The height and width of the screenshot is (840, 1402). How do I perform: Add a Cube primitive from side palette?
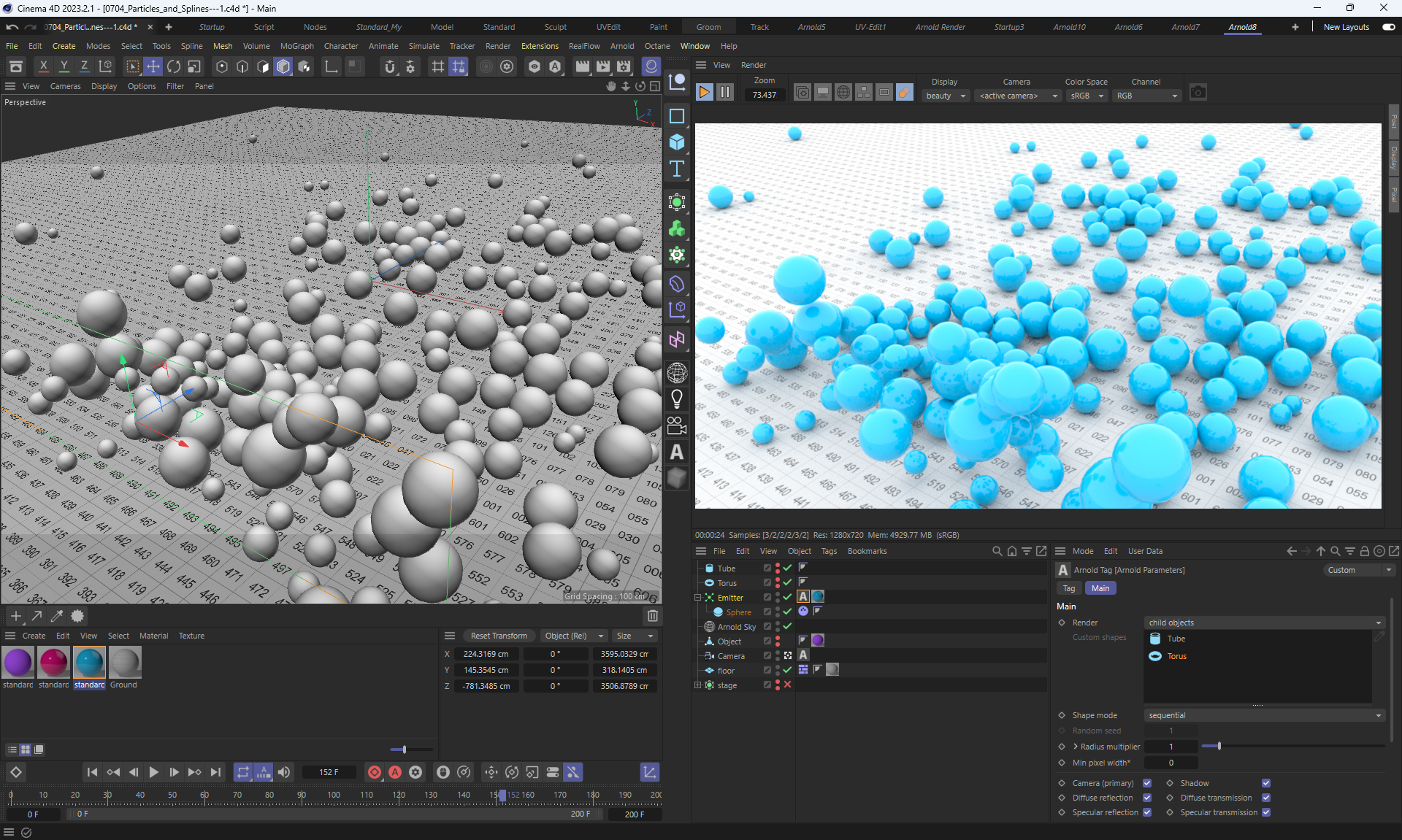point(677,142)
